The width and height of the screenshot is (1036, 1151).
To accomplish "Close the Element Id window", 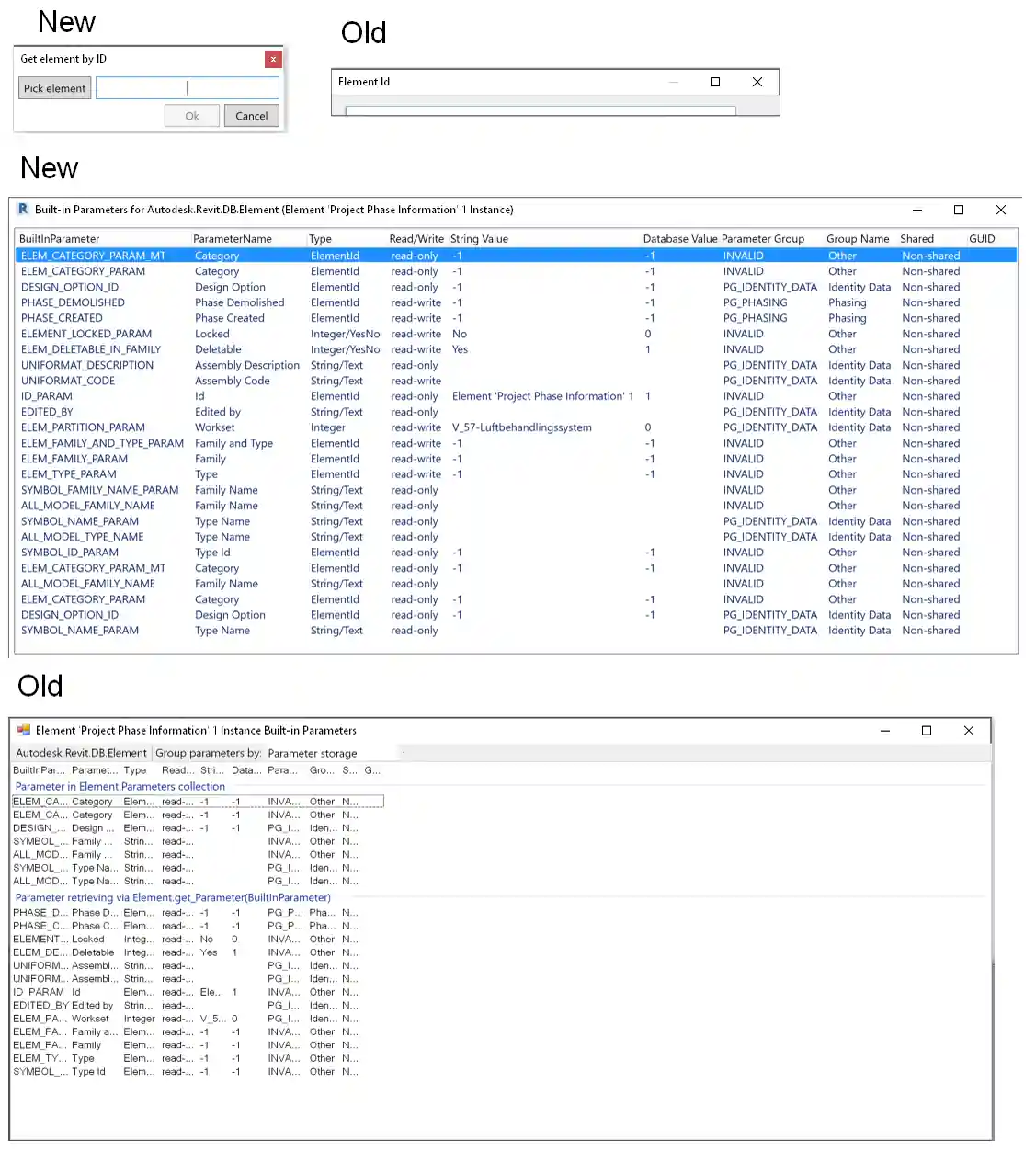I will click(x=757, y=82).
